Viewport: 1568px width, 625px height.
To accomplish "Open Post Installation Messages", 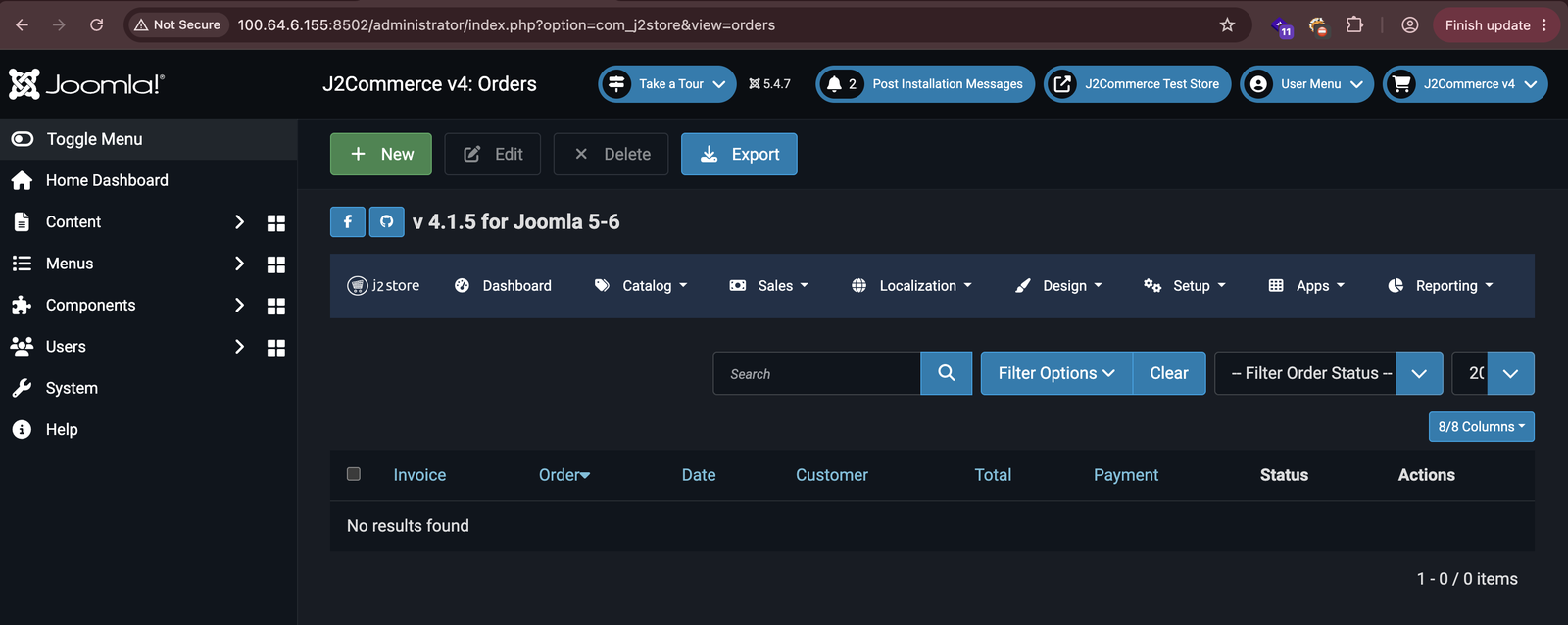I will [x=925, y=84].
